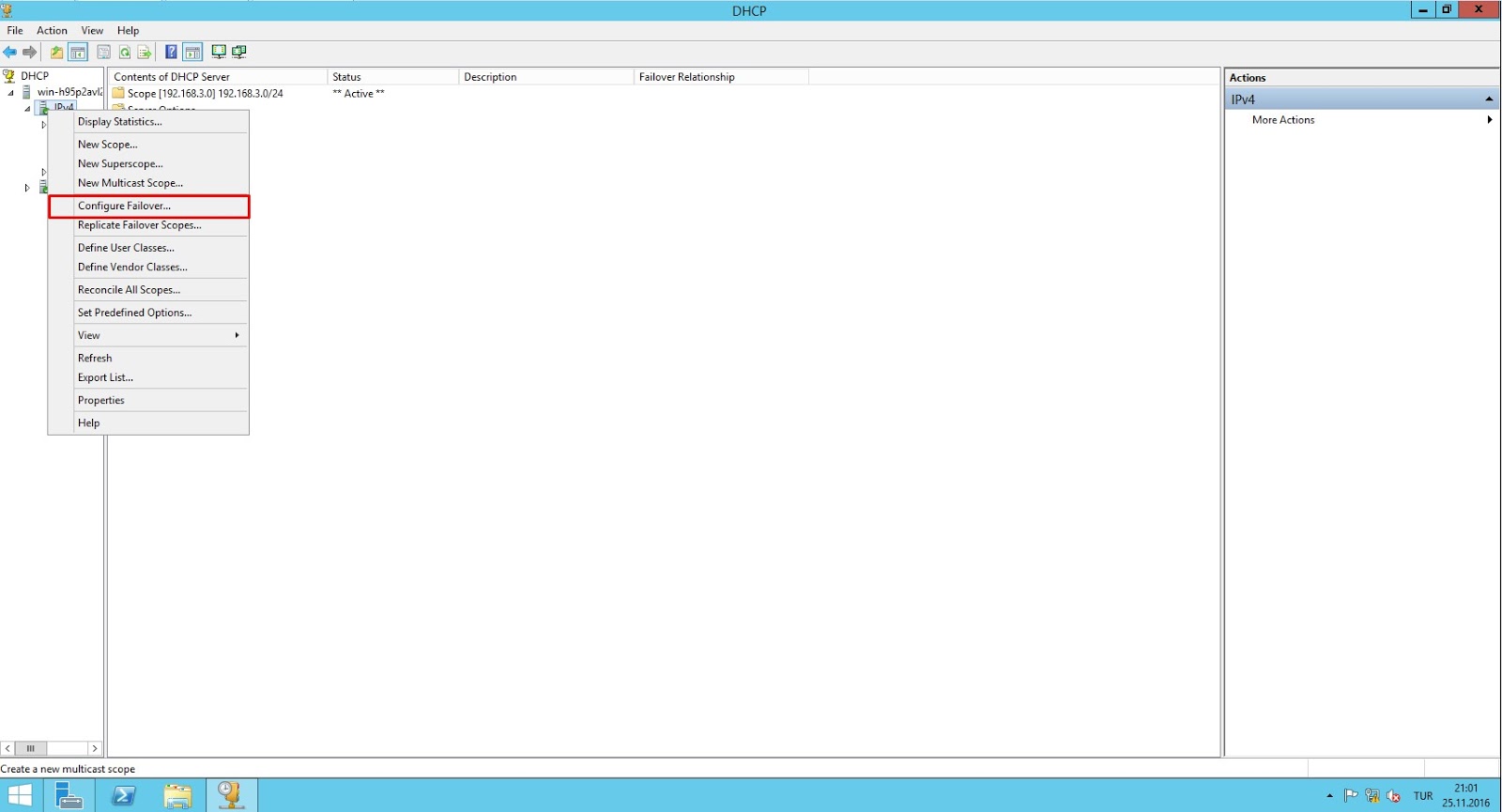Screen dimensions: 1502x812
Task: Expand the More Actions arrow
Action: [x=1489, y=120]
